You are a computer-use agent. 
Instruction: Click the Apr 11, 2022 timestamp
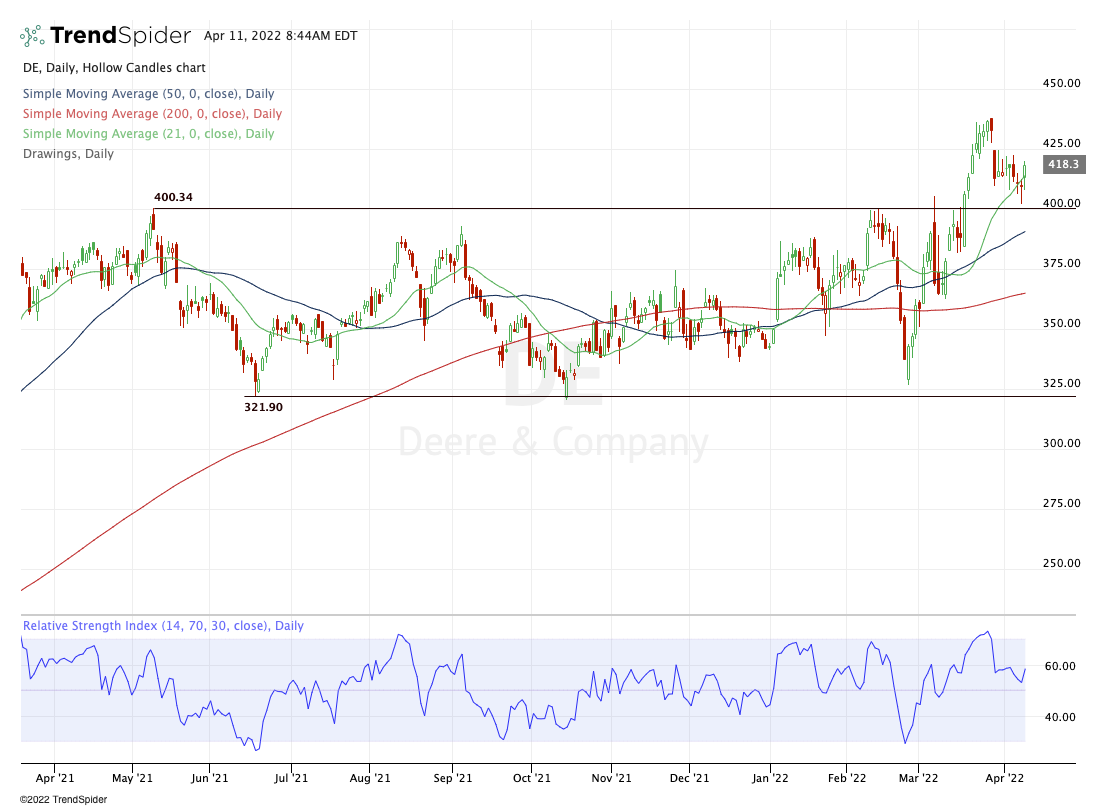[x=274, y=36]
